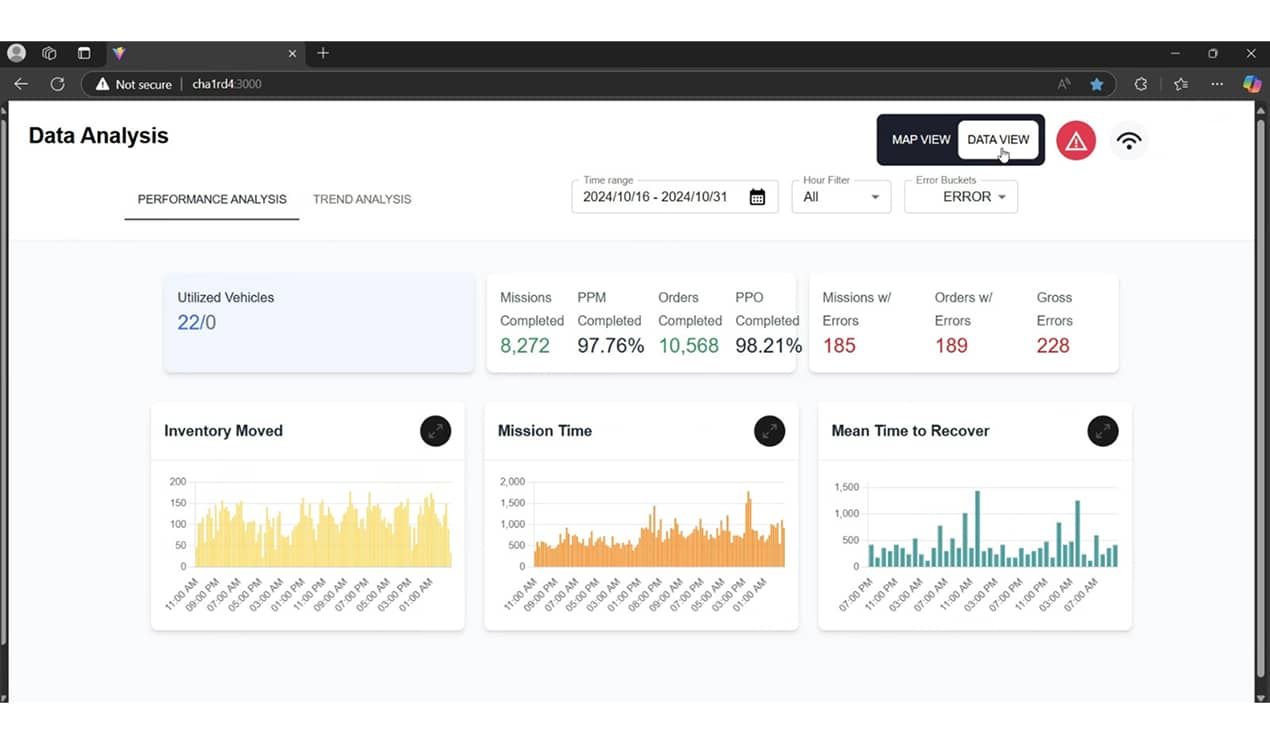Open browser workspaces icon
The image size is (1270, 744).
tap(49, 53)
